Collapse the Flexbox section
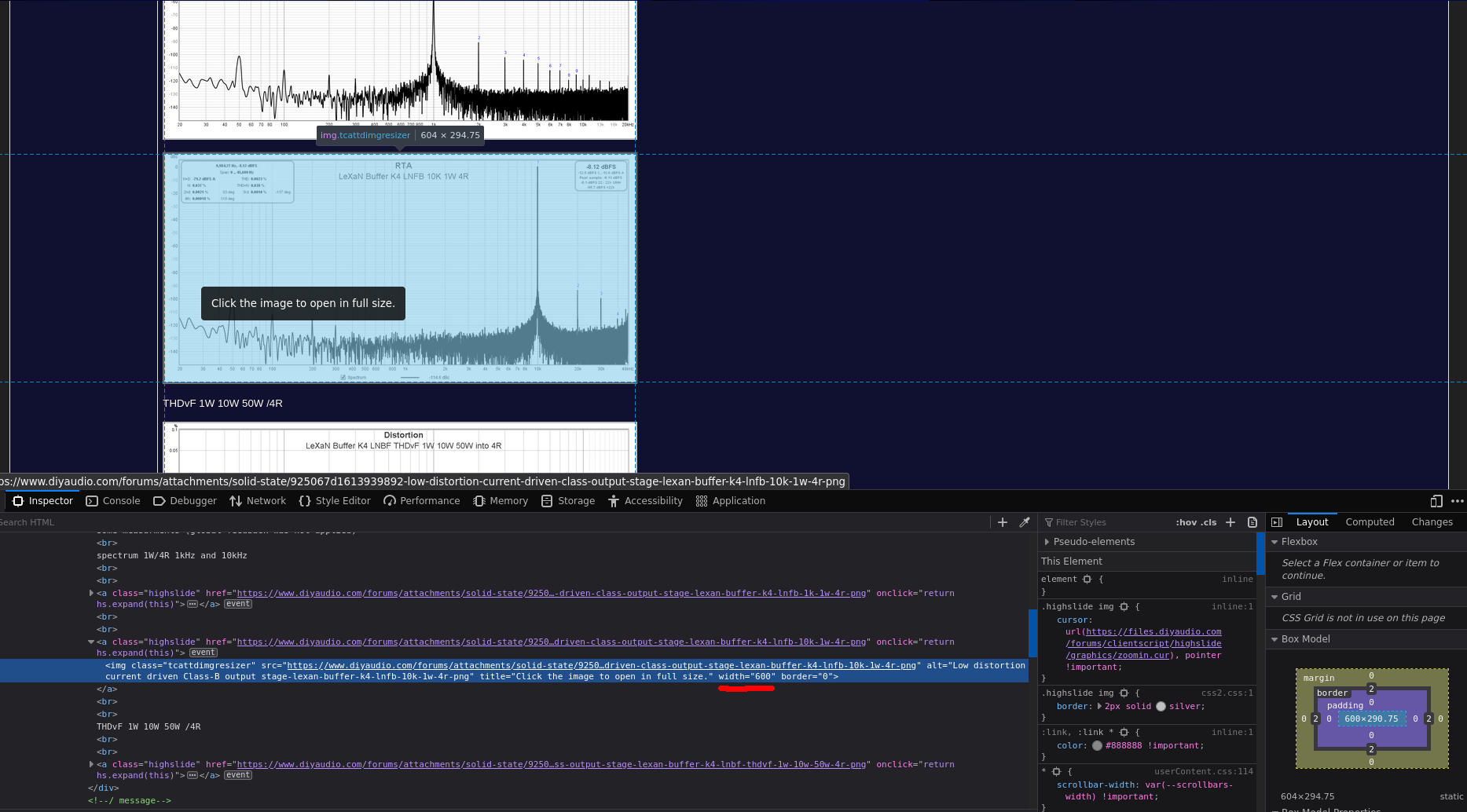This screenshot has width=1467, height=812. coord(1274,542)
